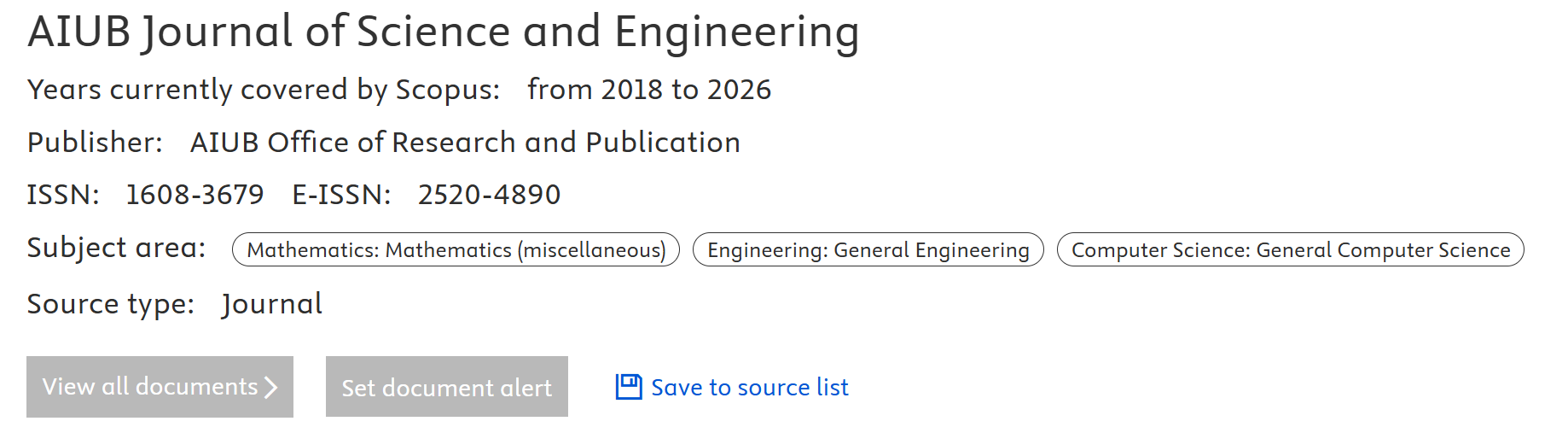1568x427 pixels.
Task: Click the 'Publisher:' label
Action: point(95,143)
